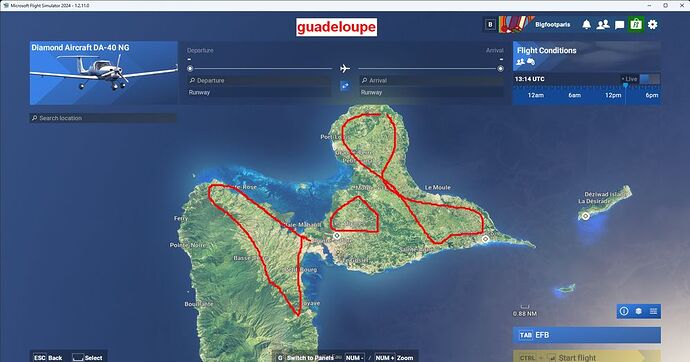
Task: Open the map grid legend icon
Action: coord(653,311)
